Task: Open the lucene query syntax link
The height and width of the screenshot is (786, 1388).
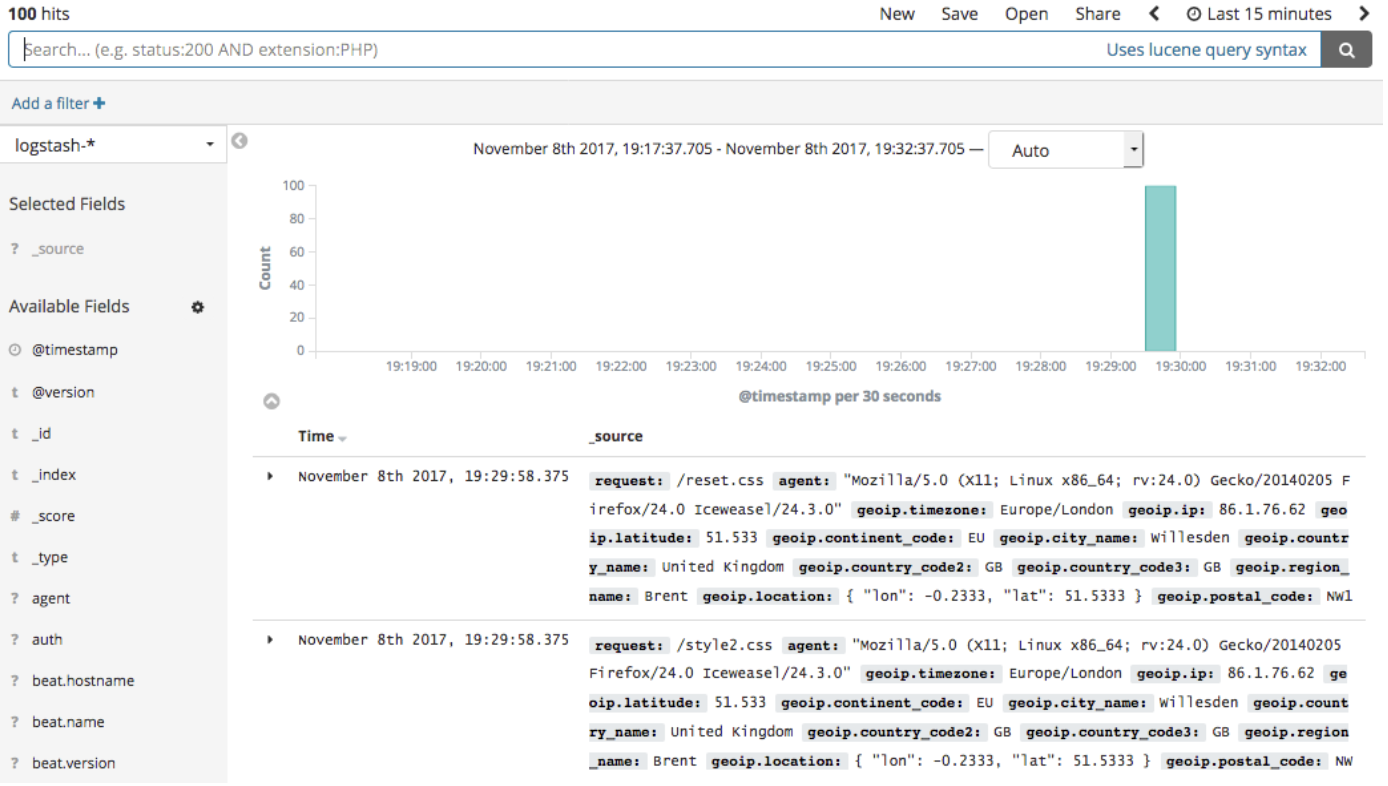Action: point(1208,48)
